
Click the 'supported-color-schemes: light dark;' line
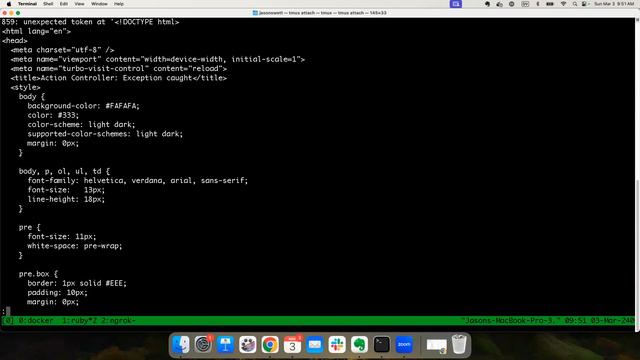(x=105, y=134)
